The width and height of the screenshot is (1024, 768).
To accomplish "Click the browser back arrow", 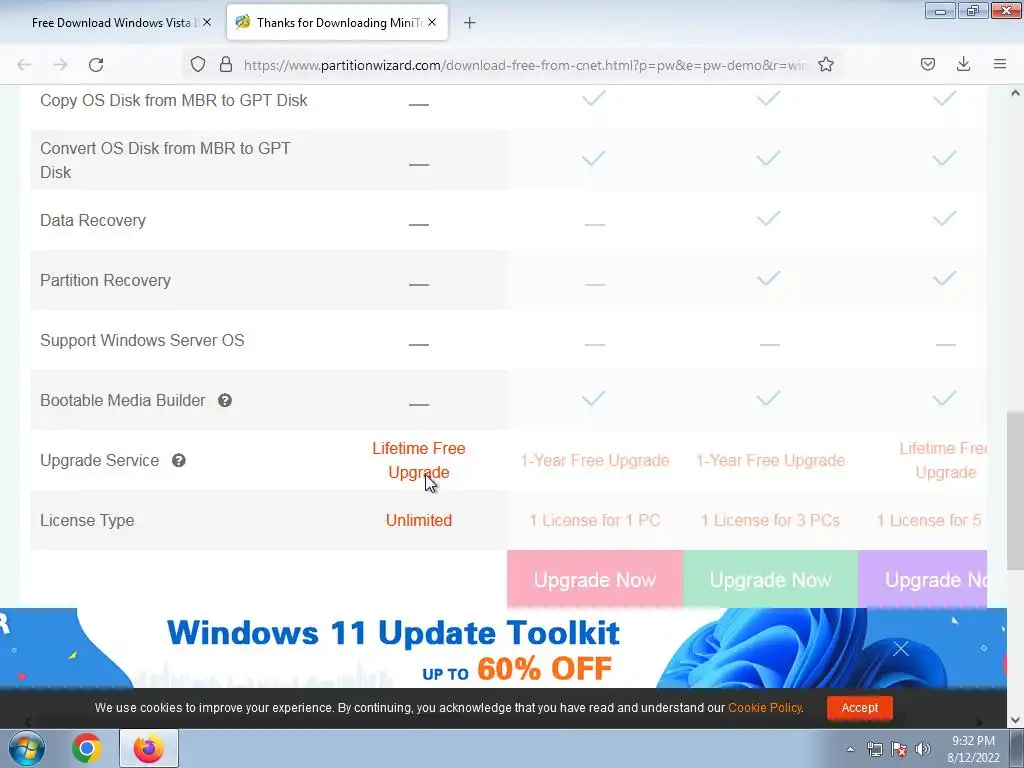I will point(24,64).
